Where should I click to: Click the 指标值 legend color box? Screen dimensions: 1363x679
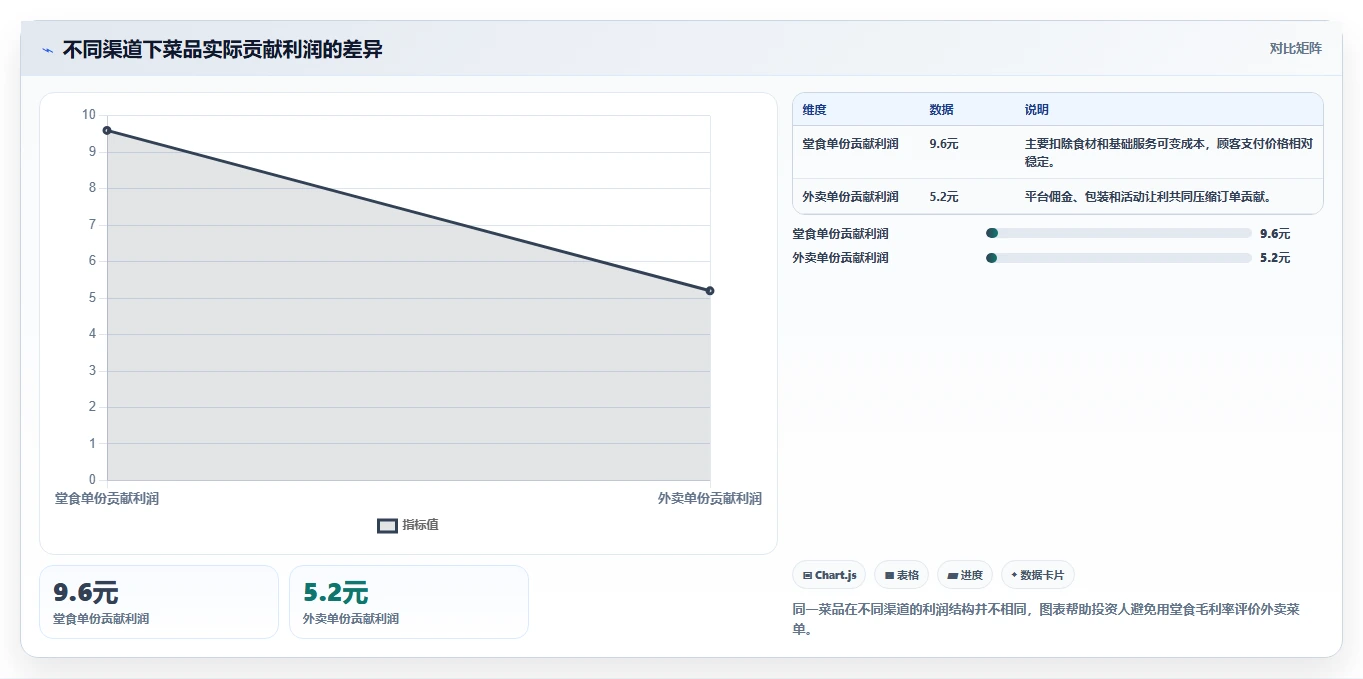pos(387,526)
